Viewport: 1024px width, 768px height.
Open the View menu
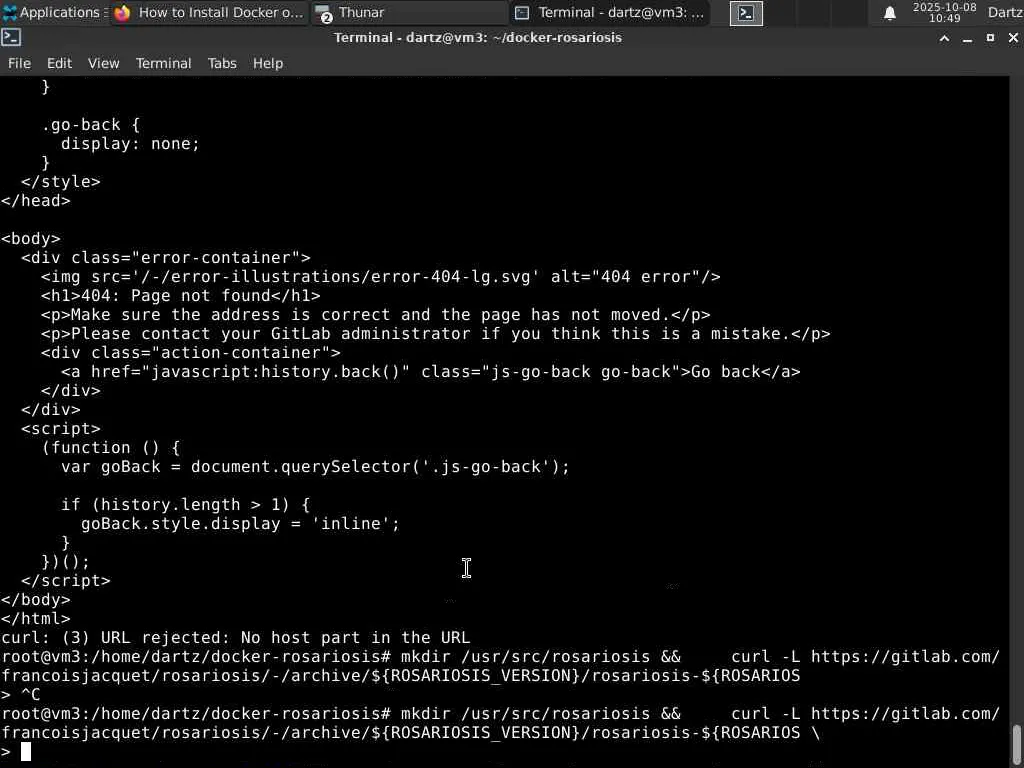tap(103, 63)
